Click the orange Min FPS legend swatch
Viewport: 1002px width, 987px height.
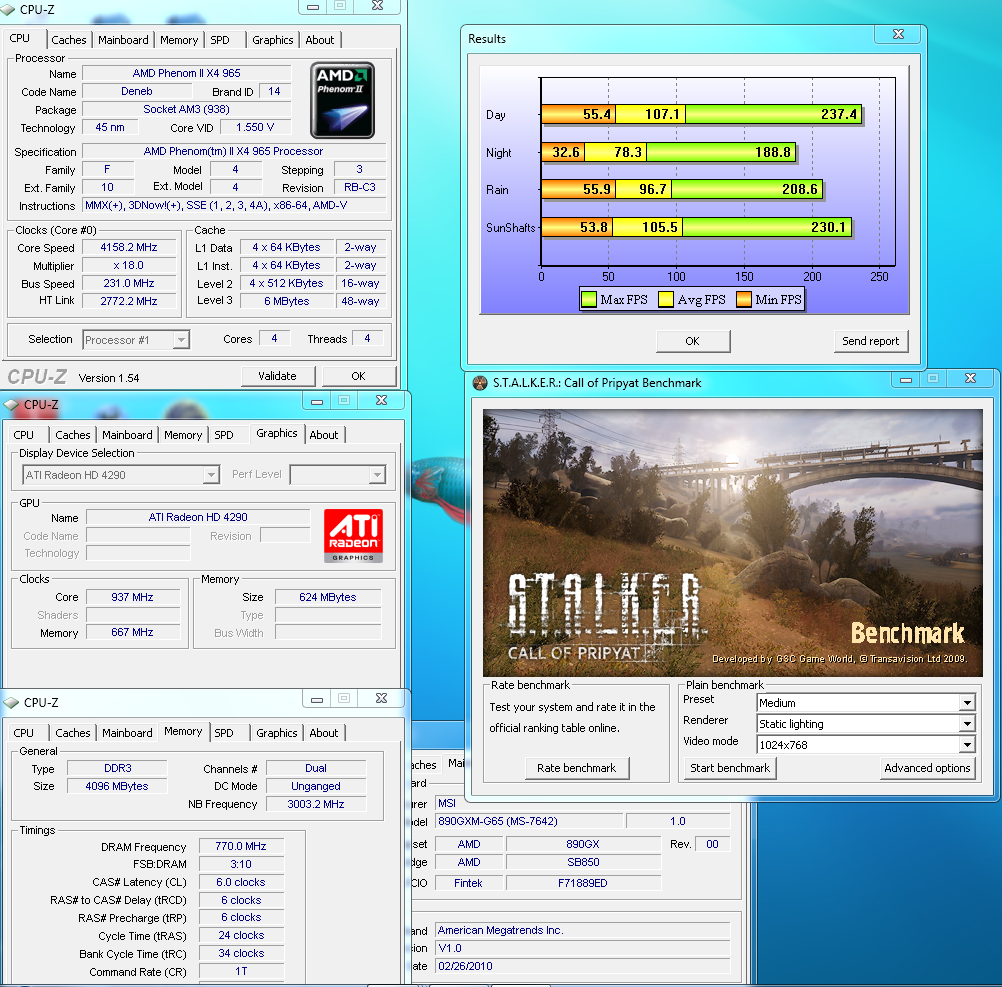pos(744,299)
